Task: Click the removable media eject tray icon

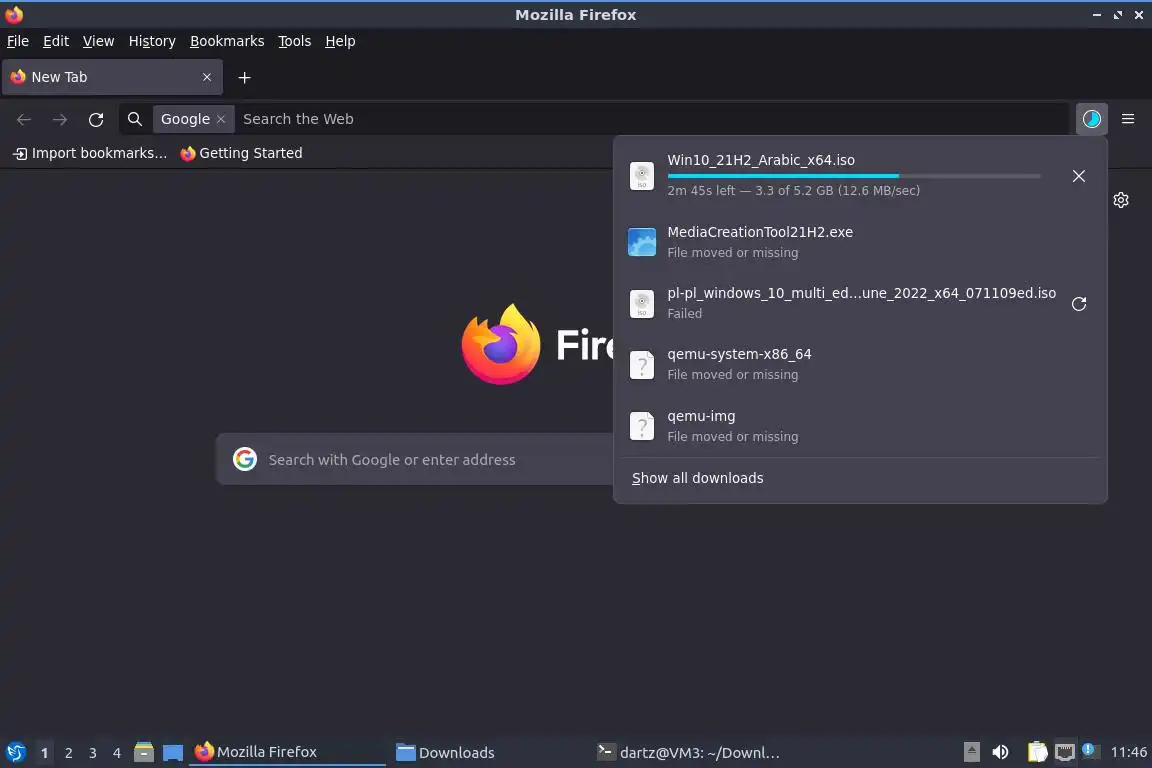Action: [x=971, y=752]
